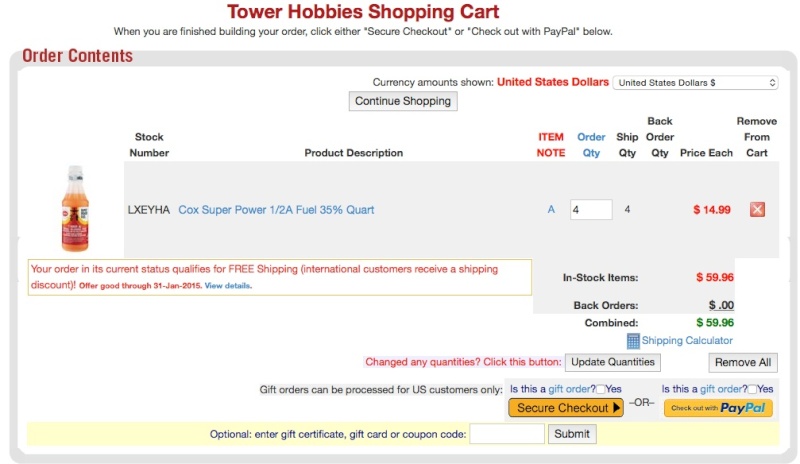Click the Order Qty column header
This screenshot has width=800, height=464.
[x=591, y=145]
